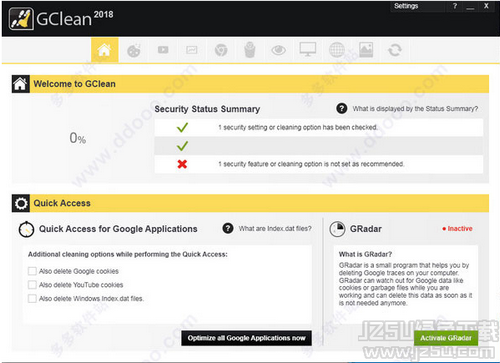Open the Home tab icon
500x363 pixels.
[104, 50]
